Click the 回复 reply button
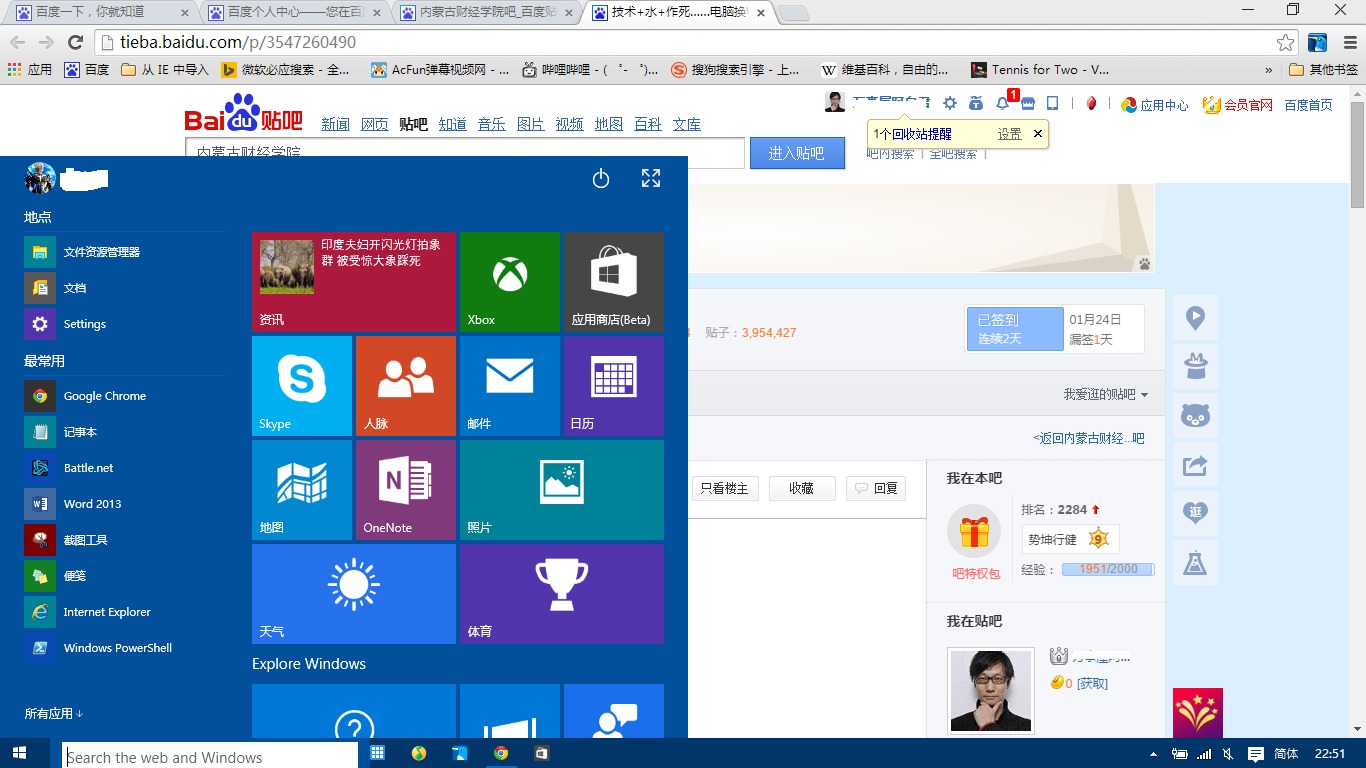Screen dimensions: 1366x768 click(877, 488)
